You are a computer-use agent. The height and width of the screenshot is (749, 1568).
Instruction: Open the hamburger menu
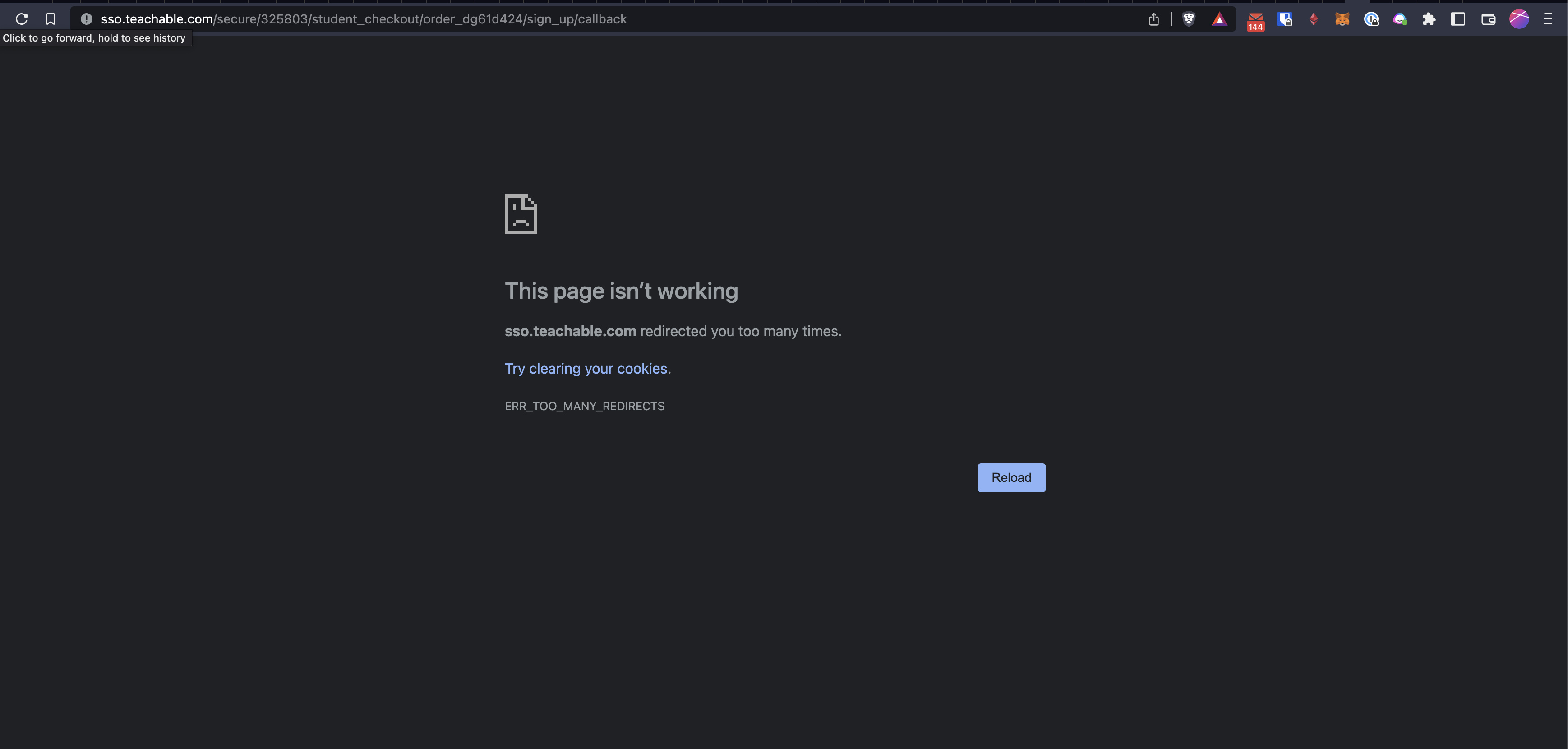[1549, 19]
